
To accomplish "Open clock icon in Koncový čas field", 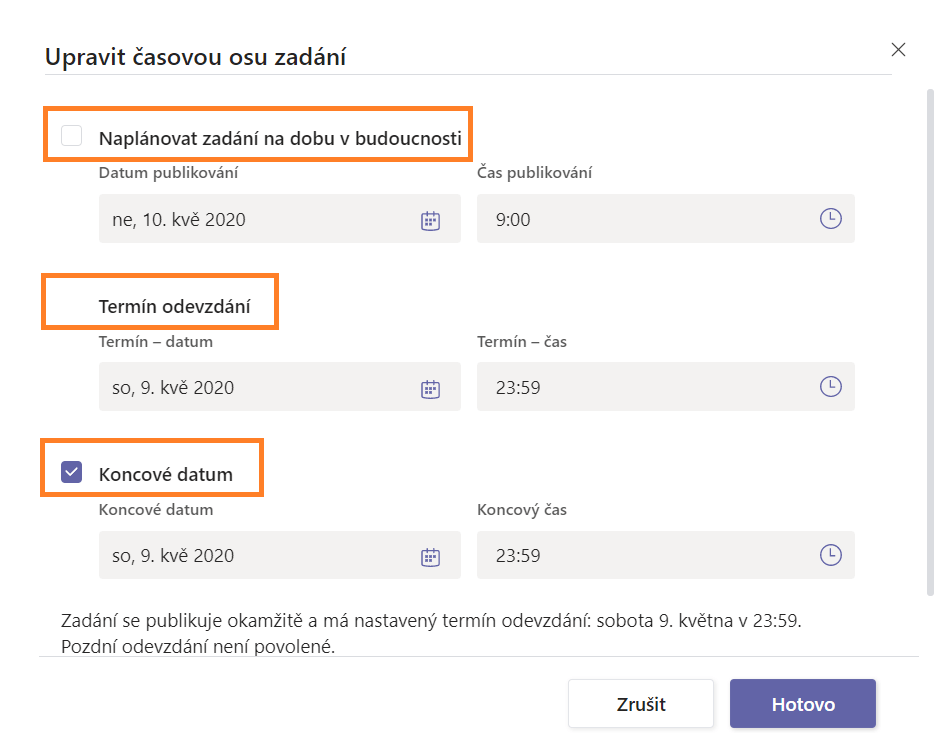I will 831,555.
